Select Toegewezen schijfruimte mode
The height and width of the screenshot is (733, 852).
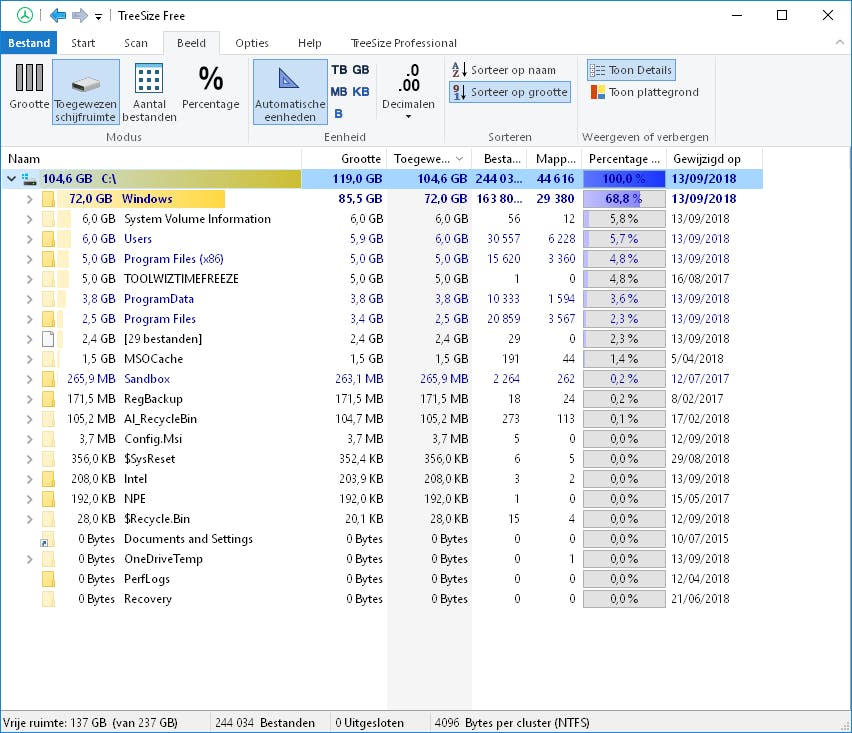(86, 91)
